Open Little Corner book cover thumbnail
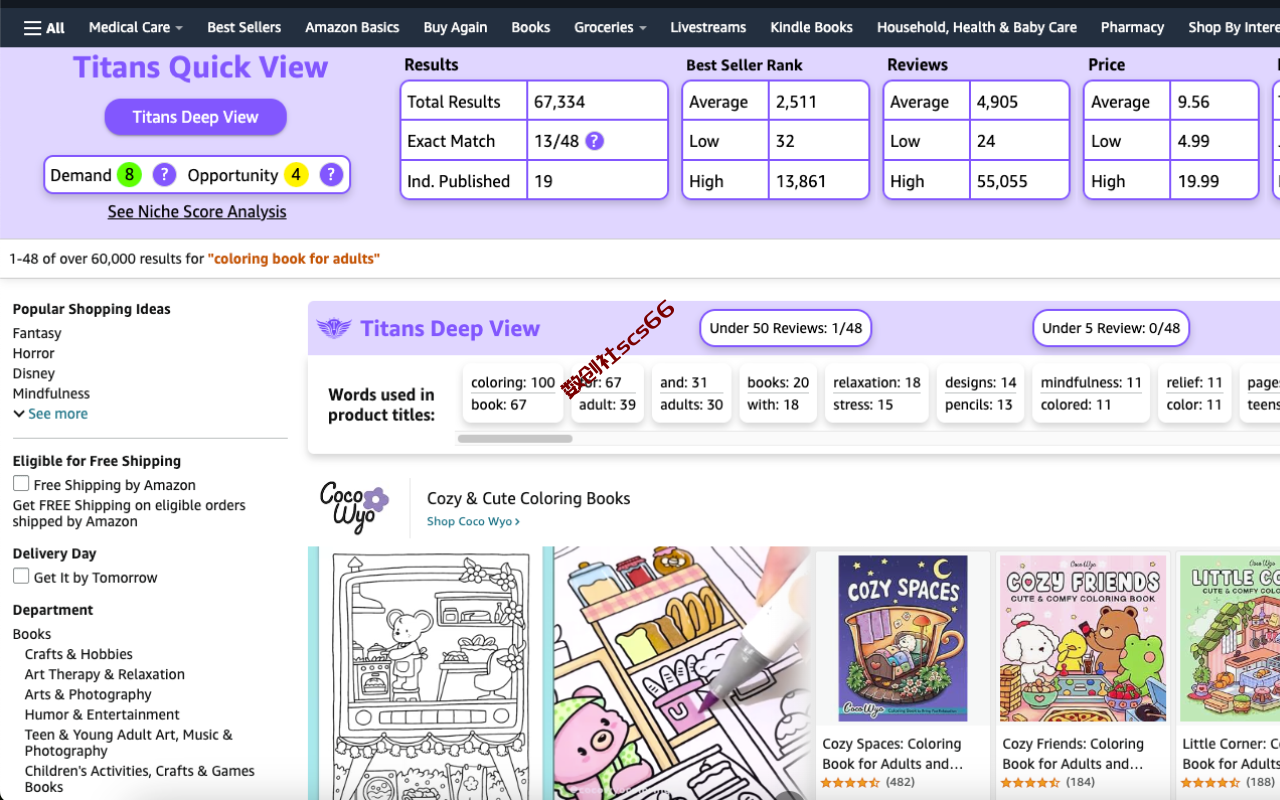Image resolution: width=1280 pixels, height=800 pixels. pos(1230,638)
